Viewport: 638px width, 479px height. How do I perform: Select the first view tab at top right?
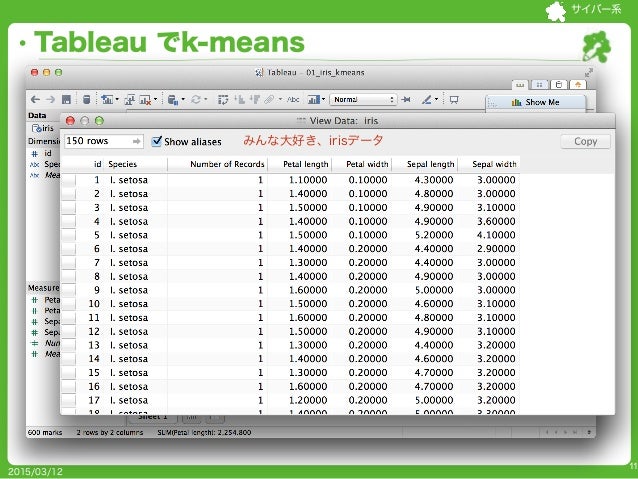(520, 85)
